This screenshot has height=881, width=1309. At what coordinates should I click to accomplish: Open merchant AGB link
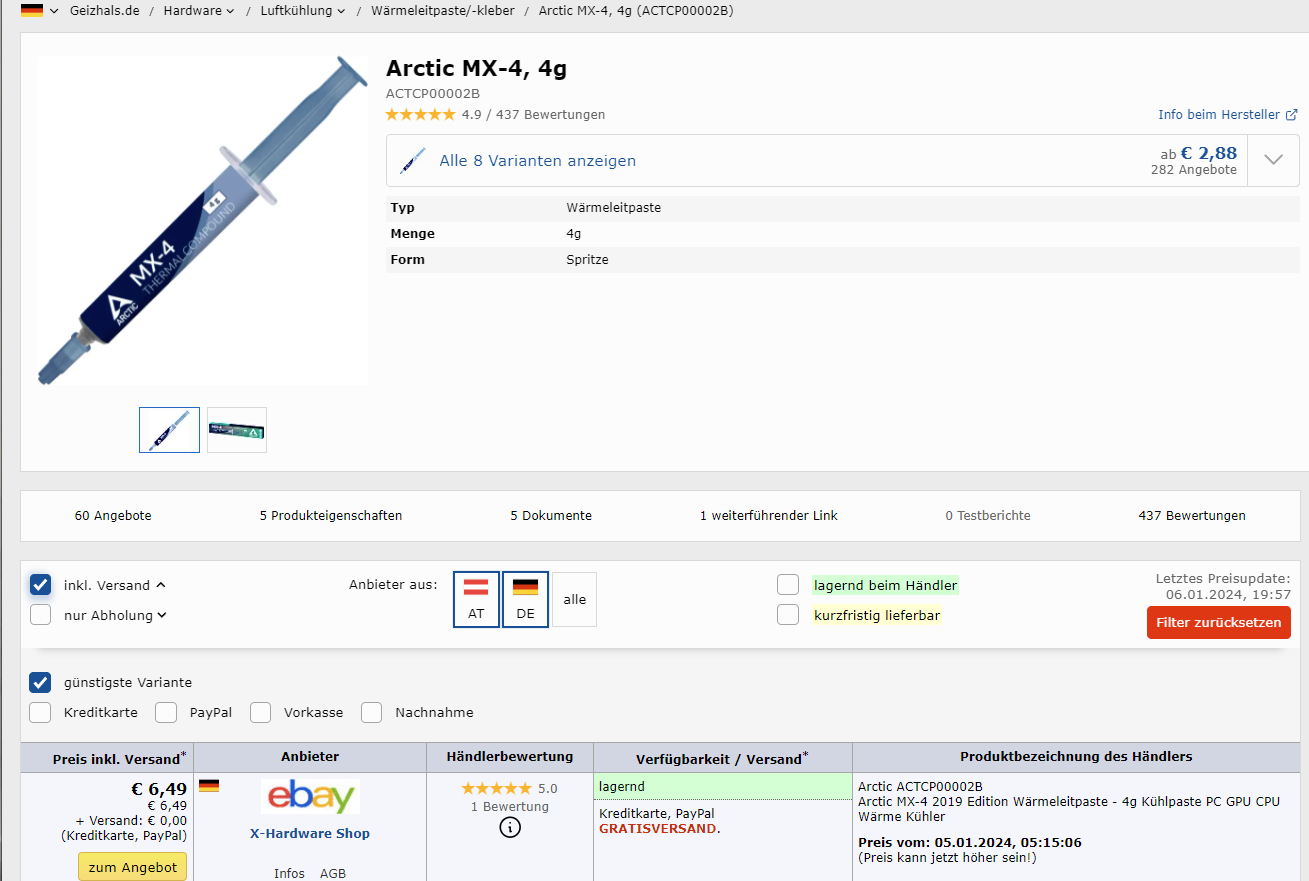(x=333, y=873)
